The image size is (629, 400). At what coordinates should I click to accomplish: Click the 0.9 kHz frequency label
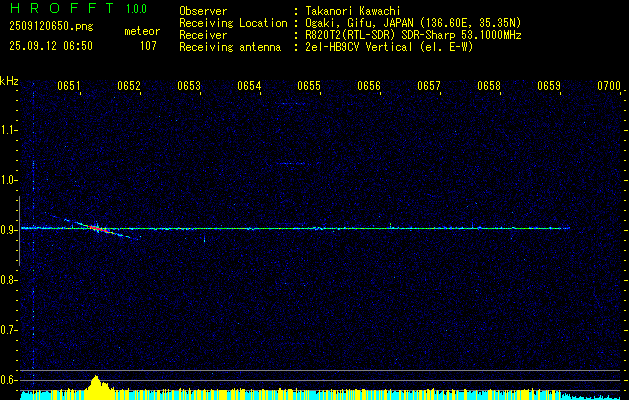point(8,230)
